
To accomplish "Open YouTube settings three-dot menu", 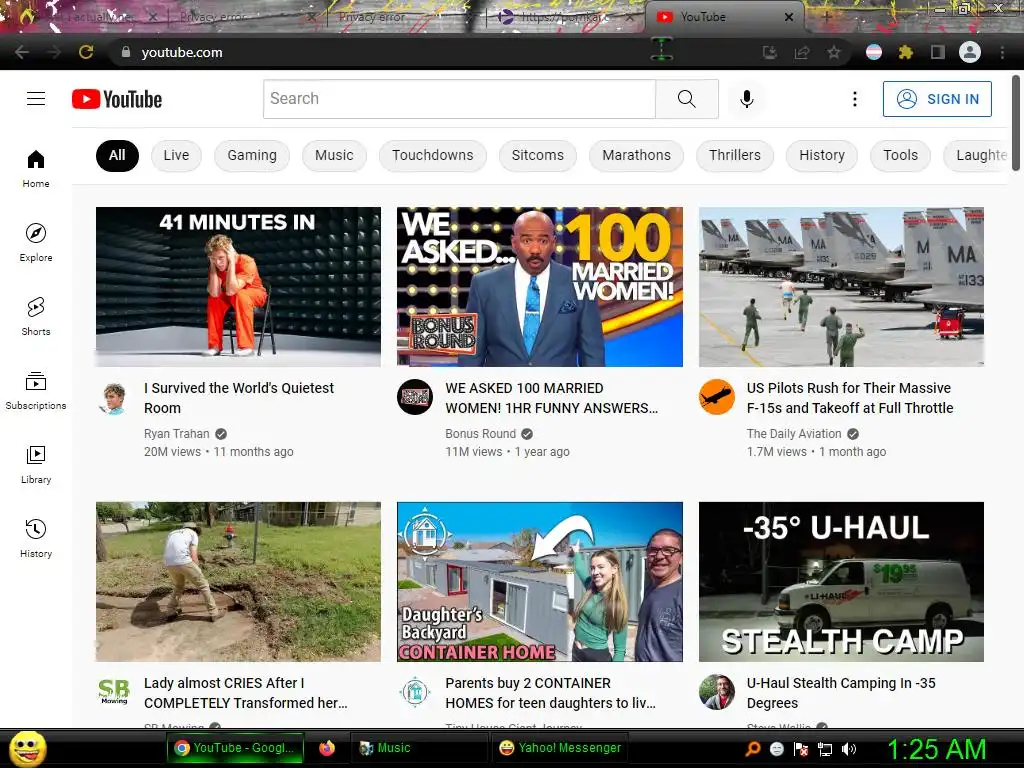I will pyautogui.click(x=854, y=99).
